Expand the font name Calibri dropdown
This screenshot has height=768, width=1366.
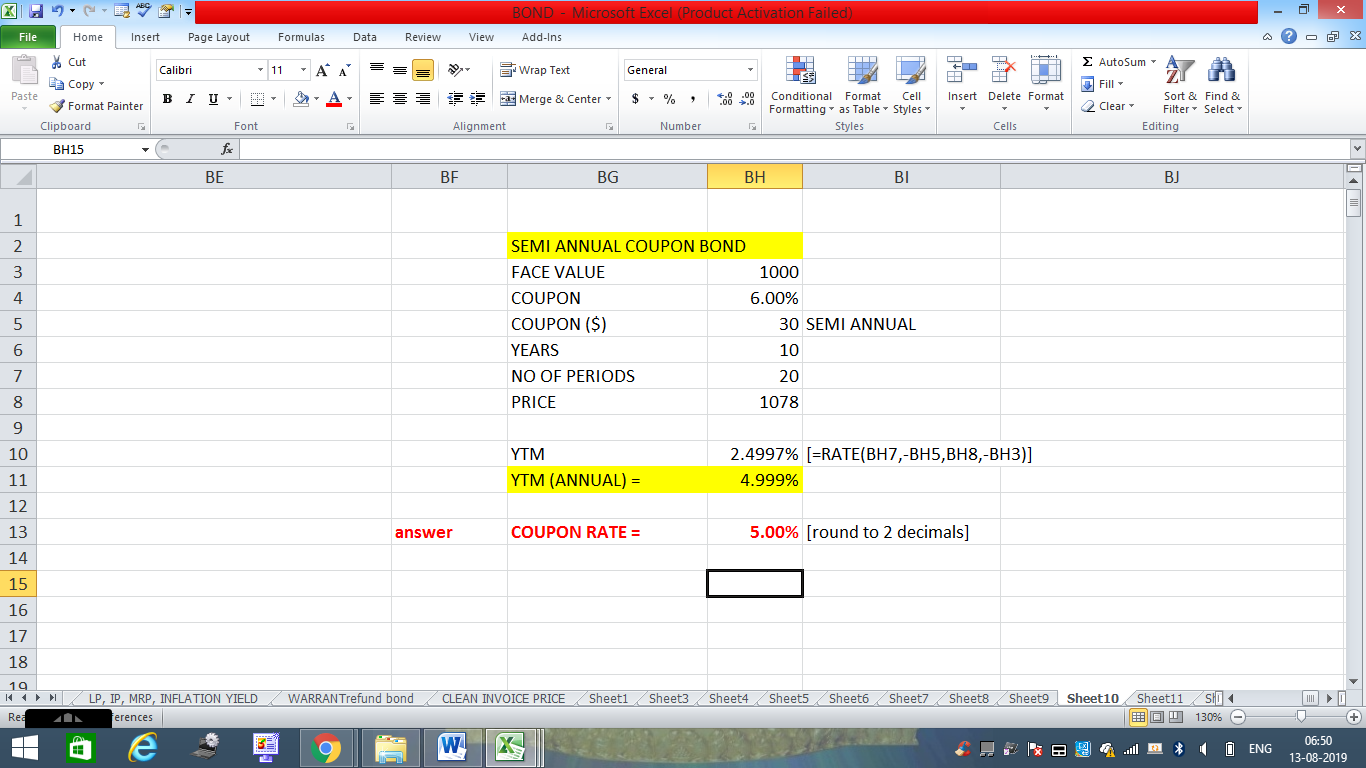(x=260, y=70)
